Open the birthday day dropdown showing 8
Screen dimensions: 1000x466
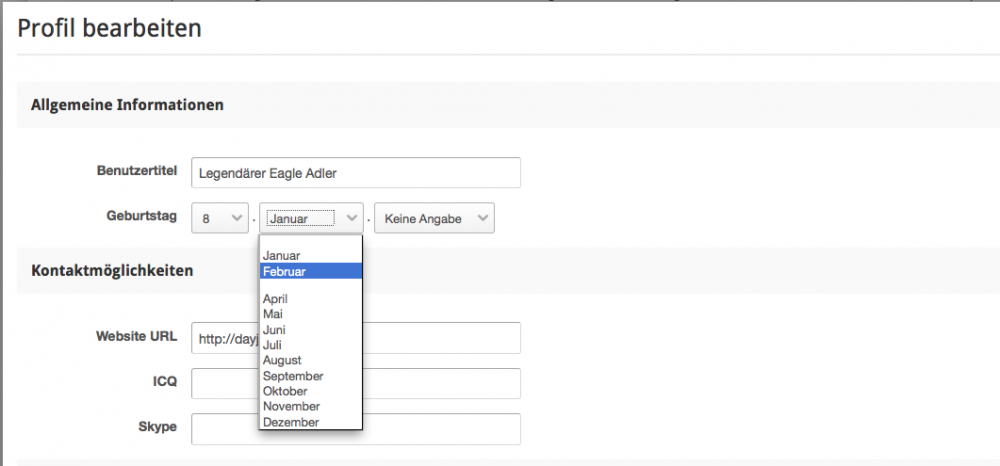(x=219, y=218)
